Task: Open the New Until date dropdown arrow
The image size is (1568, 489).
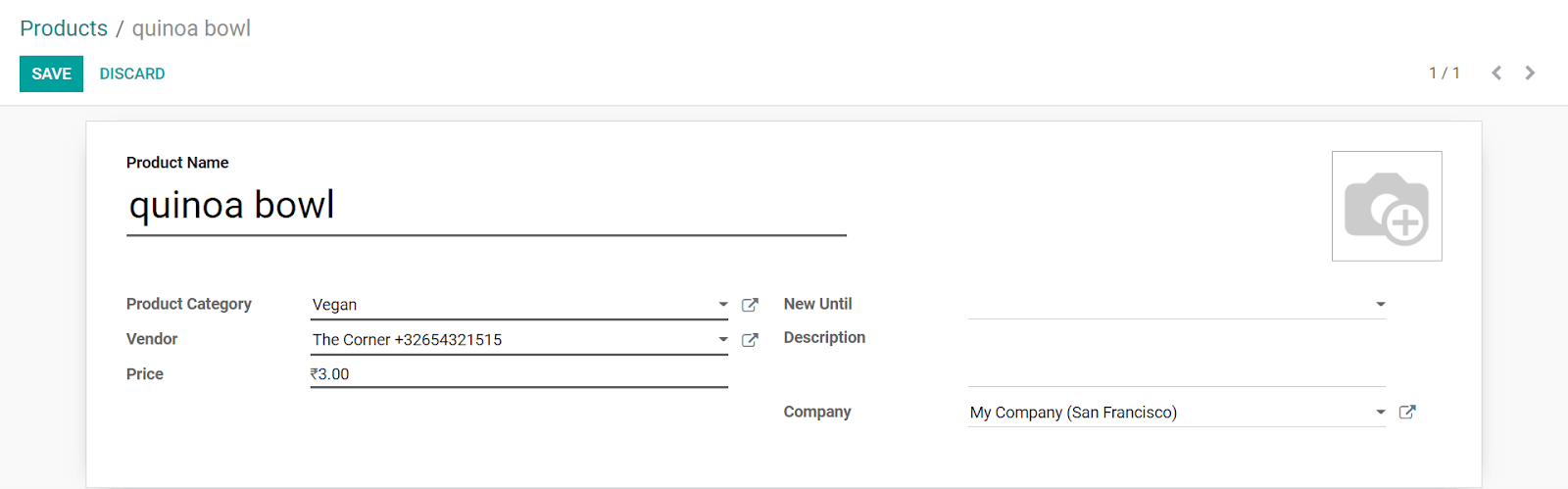Action: (1381, 304)
